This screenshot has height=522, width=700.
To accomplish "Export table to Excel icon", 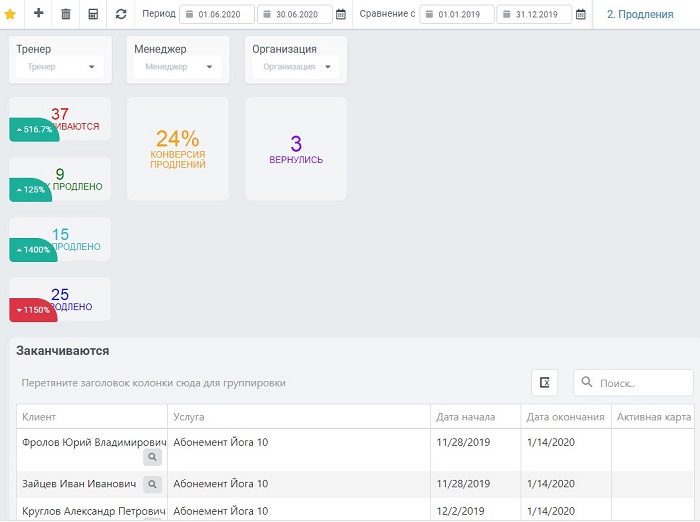I will pos(544,383).
